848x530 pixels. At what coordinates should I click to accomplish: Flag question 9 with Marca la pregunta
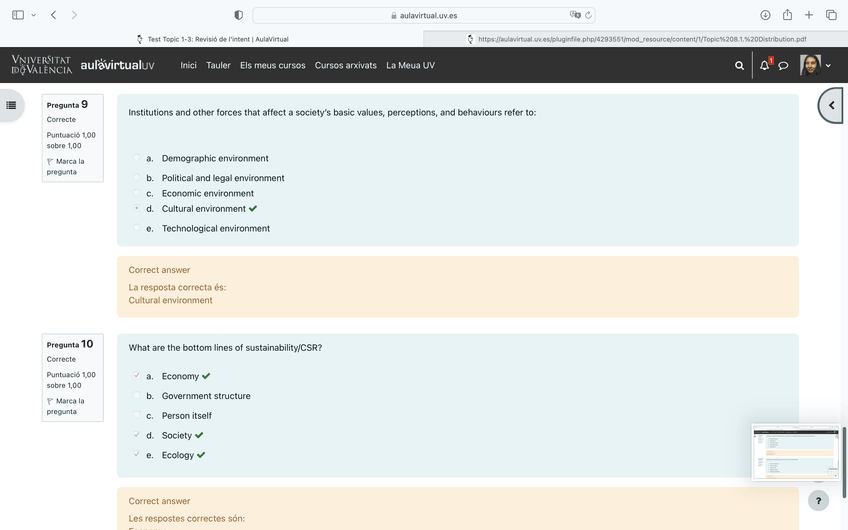tap(66, 166)
